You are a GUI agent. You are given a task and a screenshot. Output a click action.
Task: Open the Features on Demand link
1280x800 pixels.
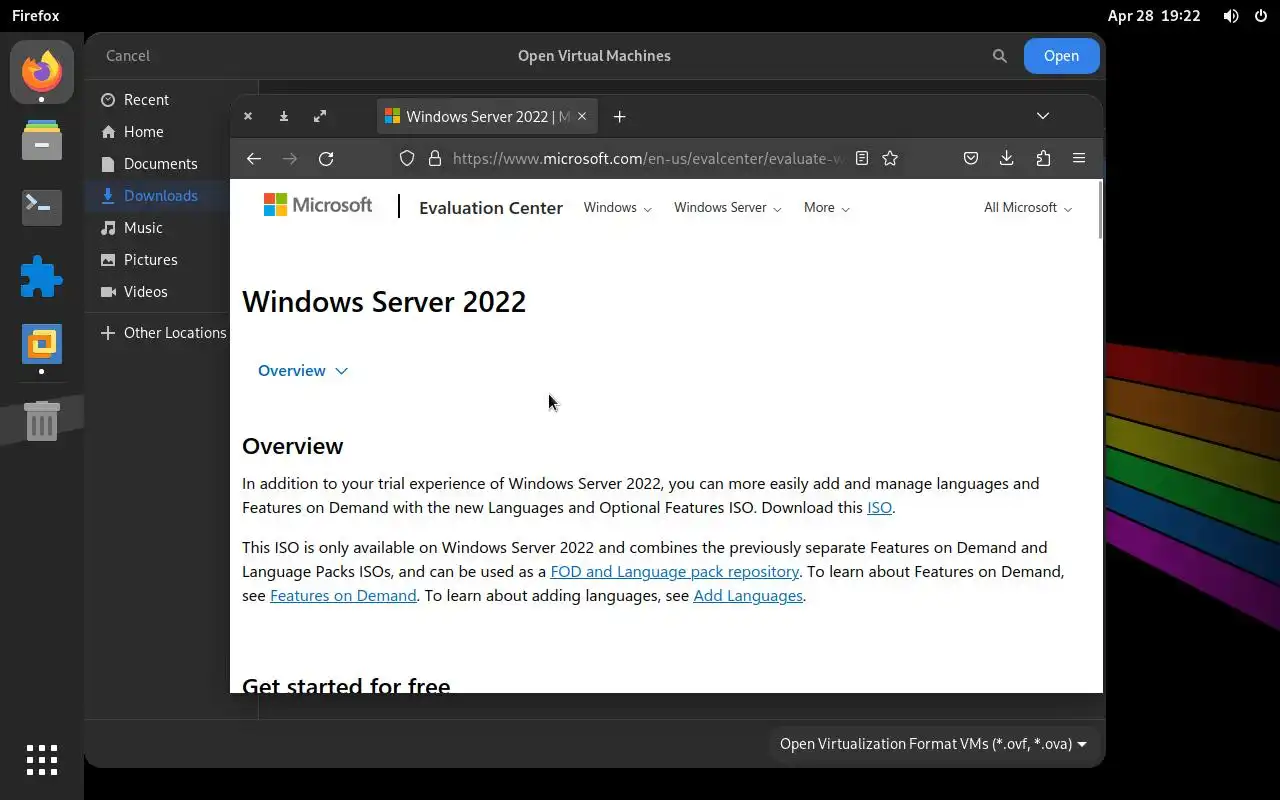tap(343, 596)
